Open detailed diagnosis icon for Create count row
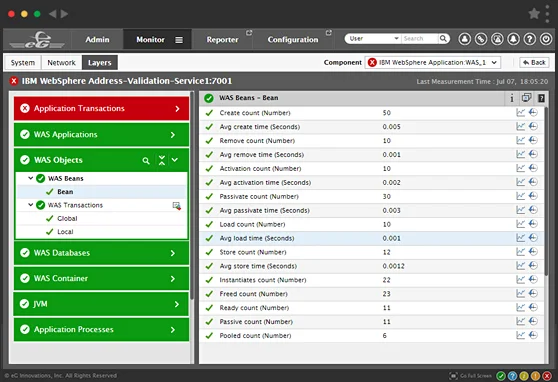This screenshot has height=382, width=558. 533,113
